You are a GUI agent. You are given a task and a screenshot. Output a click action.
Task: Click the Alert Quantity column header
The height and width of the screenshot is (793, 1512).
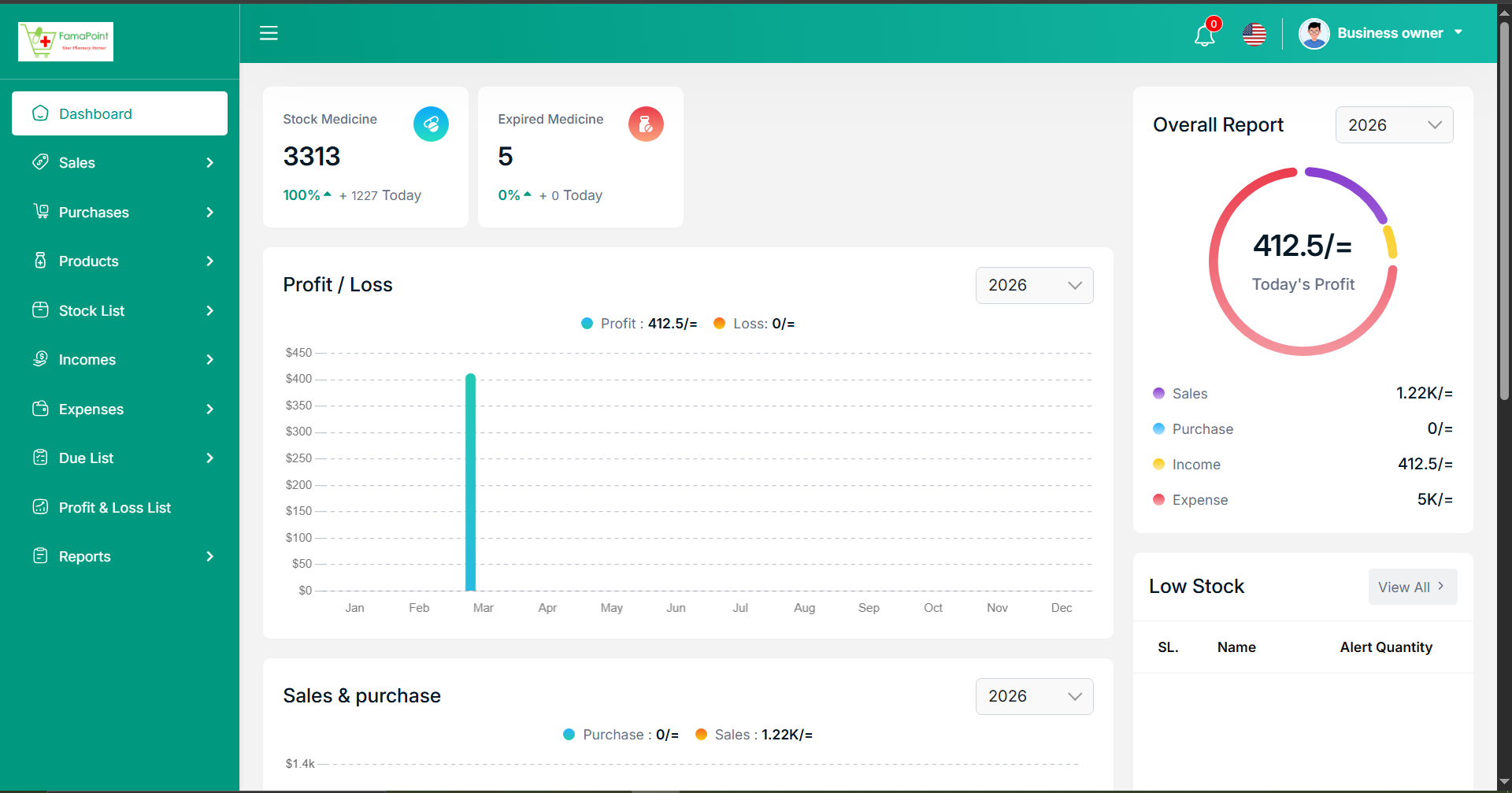tap(1386, 647)
